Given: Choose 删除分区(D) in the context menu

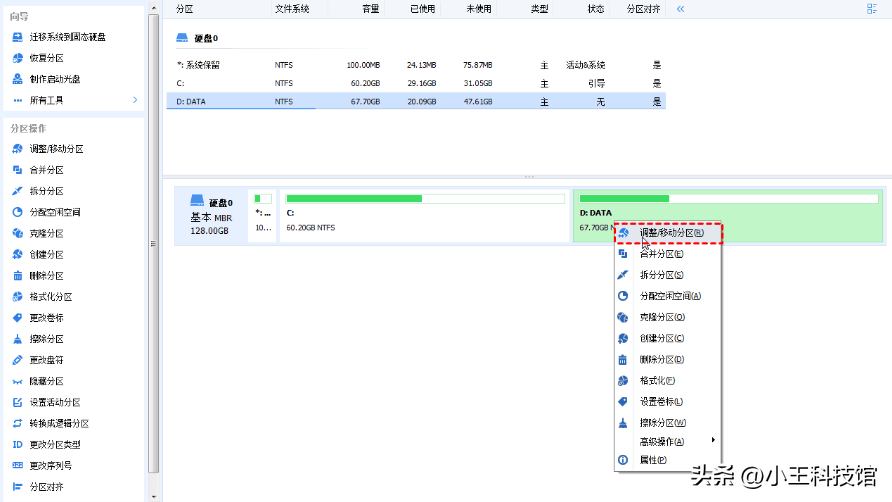Looking at the screenshot, I should coord(668,360).
